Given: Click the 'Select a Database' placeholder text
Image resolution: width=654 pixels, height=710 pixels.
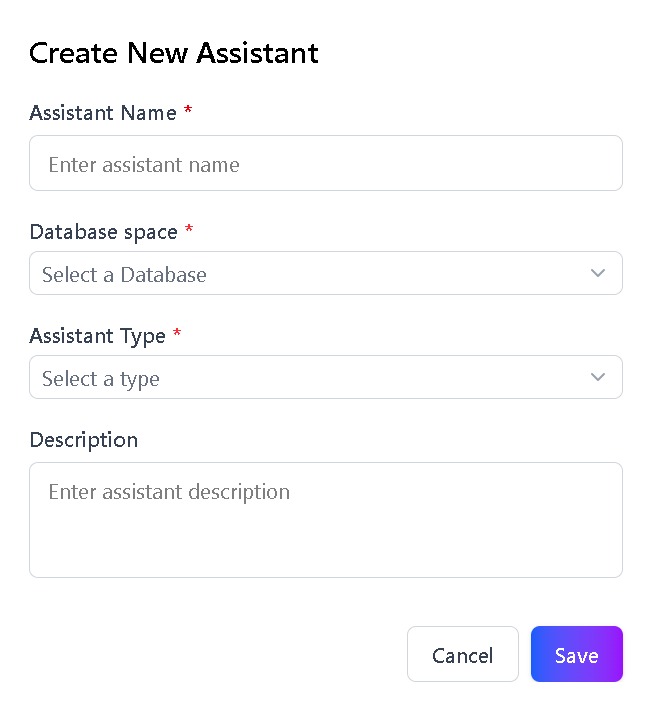Looking at the screenshot, I should [124, 274].
